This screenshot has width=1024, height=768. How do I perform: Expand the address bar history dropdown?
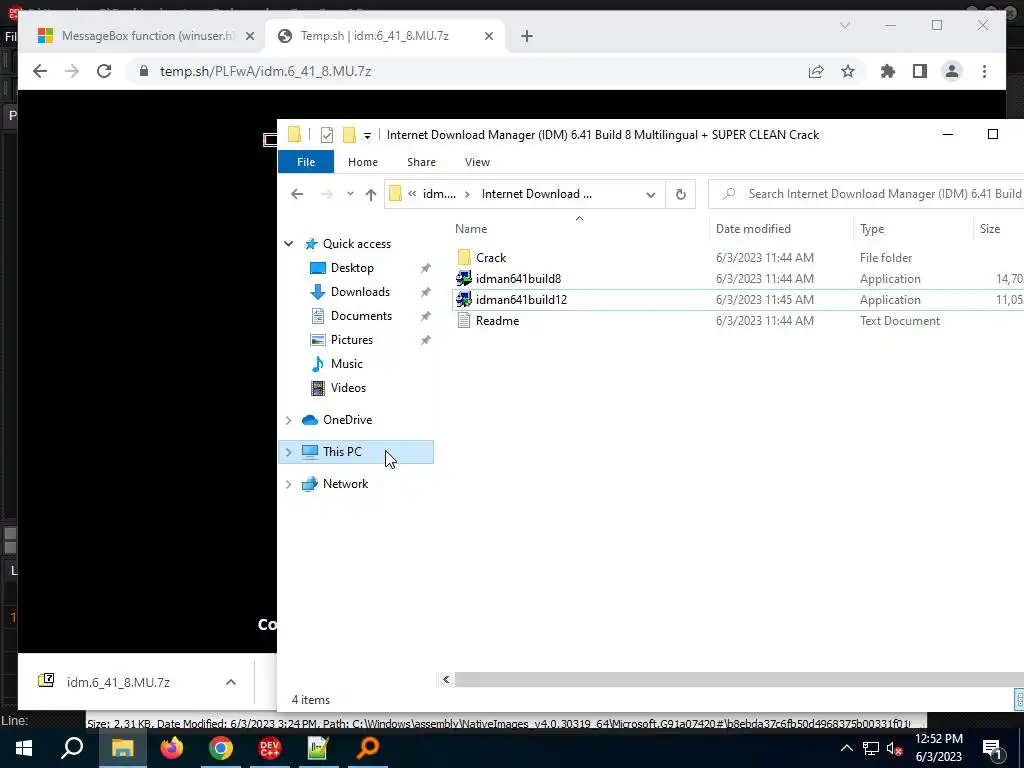(x=650, y=195)
